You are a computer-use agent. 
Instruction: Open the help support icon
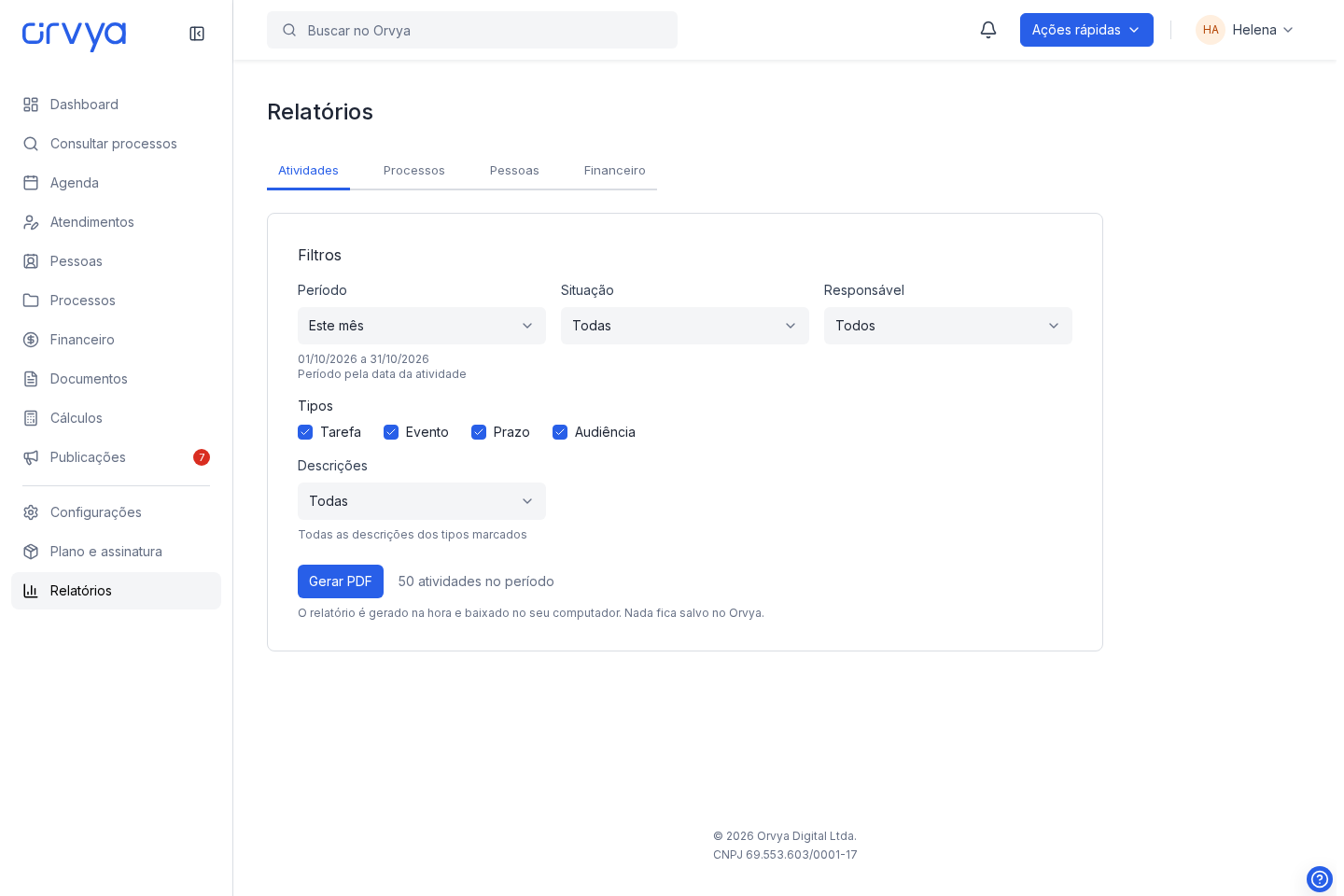[1320, 879]
